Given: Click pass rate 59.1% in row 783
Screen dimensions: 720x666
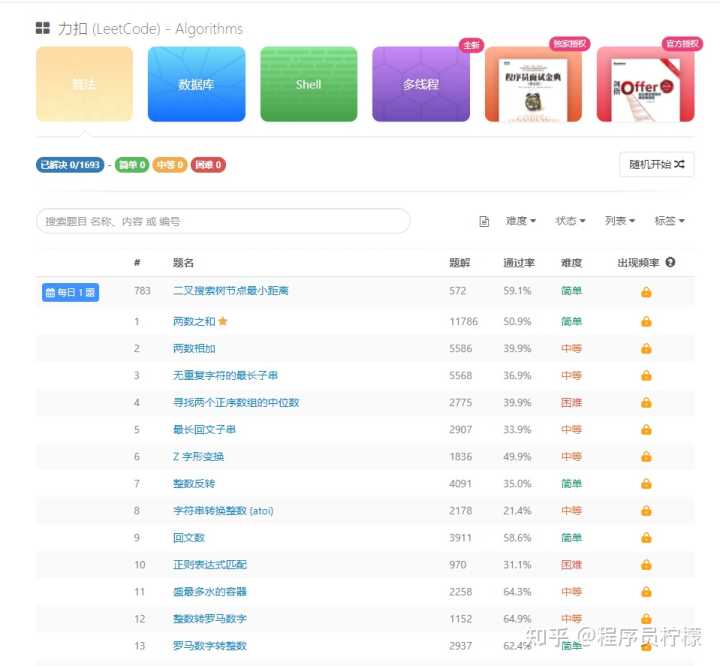Looking at the screenshot, I should (517, 291).
